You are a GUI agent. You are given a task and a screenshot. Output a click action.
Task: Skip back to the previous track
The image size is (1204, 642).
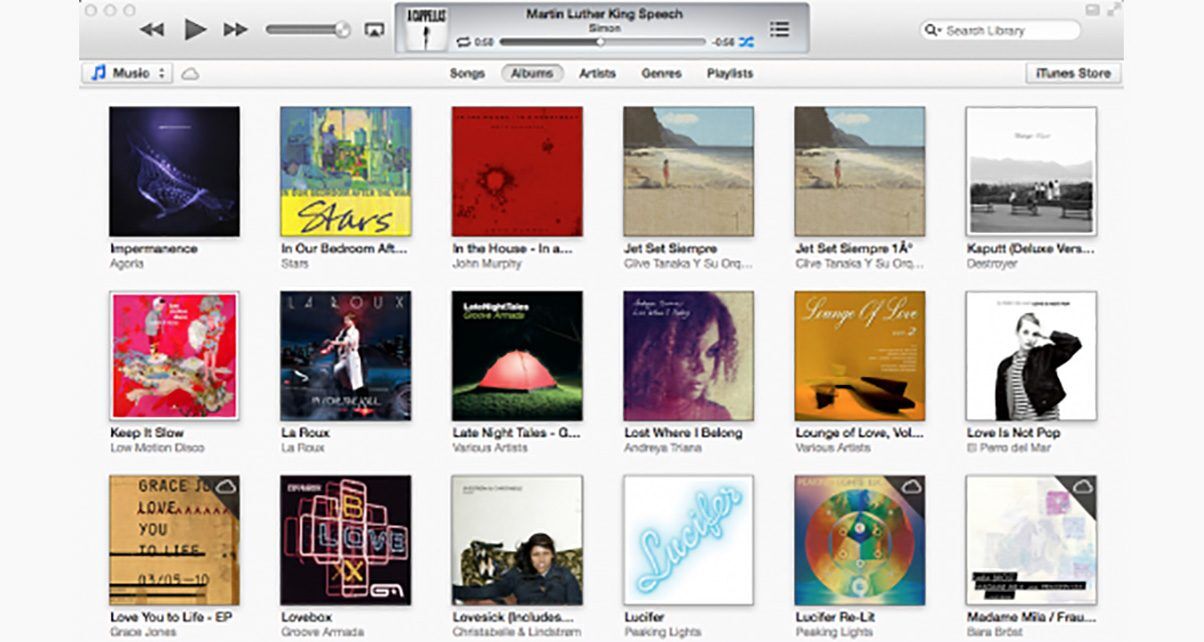[x=152, y=30]
